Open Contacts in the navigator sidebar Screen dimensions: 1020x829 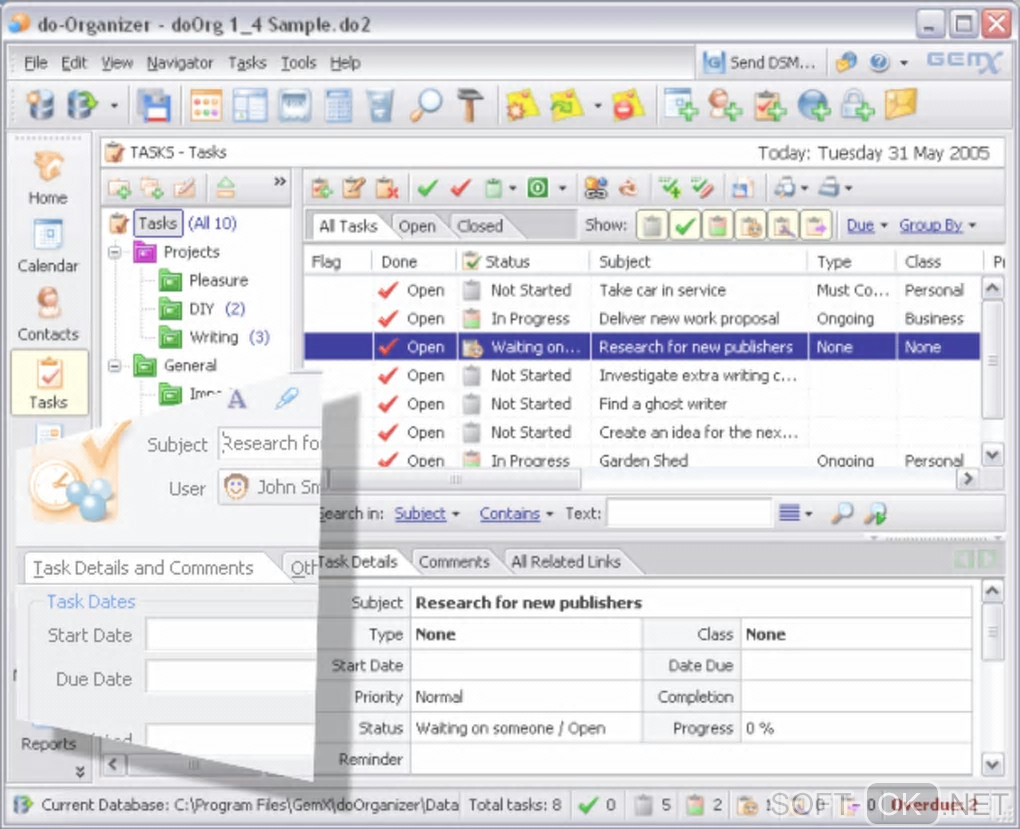coord(48,314)
